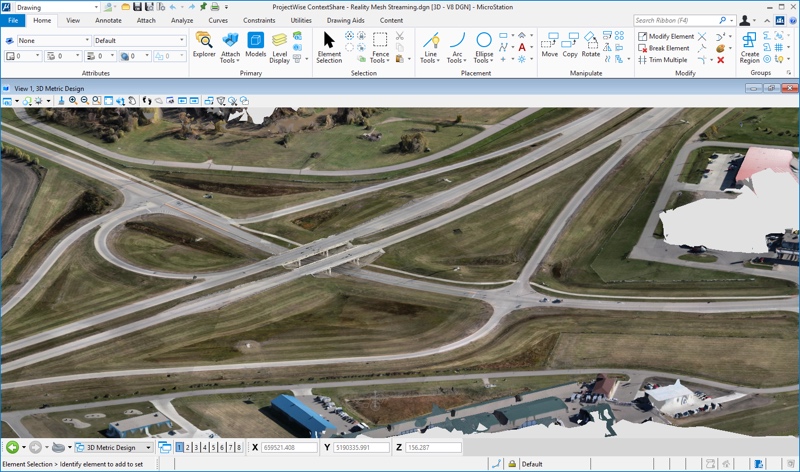Click the Undo arrow in quick access toolbar
The image size is (800, 472).
[x=172, y=7]
